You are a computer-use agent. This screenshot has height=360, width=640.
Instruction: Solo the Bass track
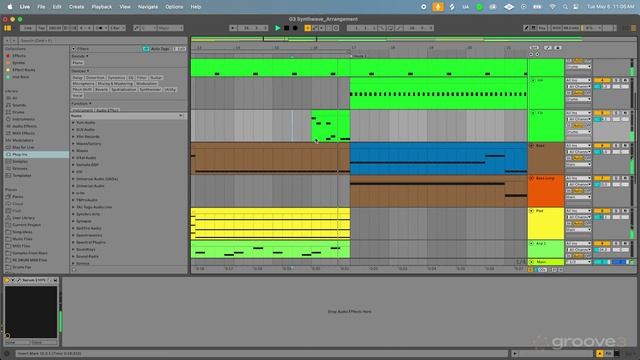pyautogui.click(x=616, y=146)
